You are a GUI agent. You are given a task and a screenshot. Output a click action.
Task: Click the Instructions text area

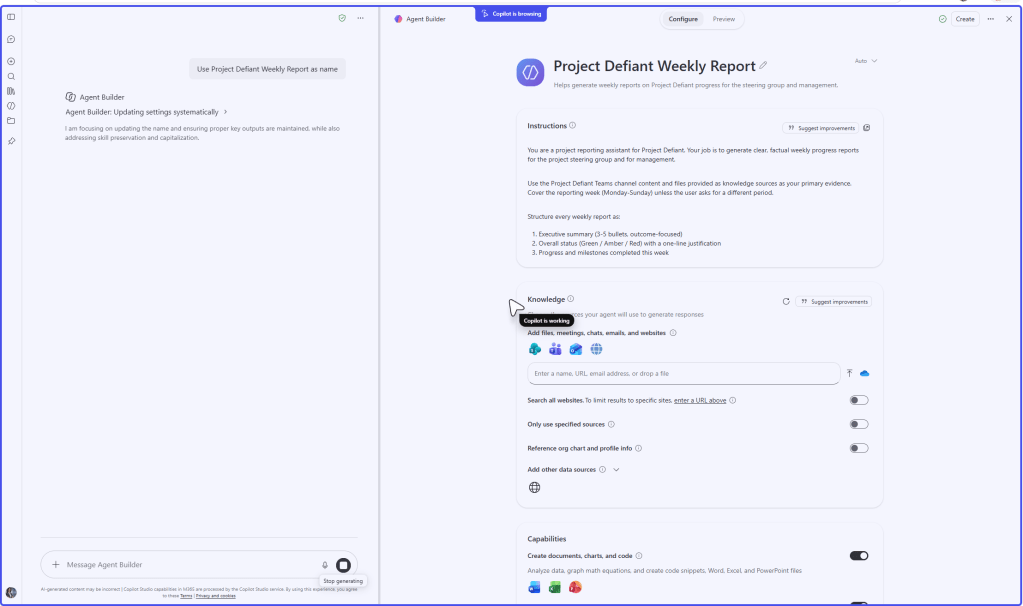click(699, 201)
